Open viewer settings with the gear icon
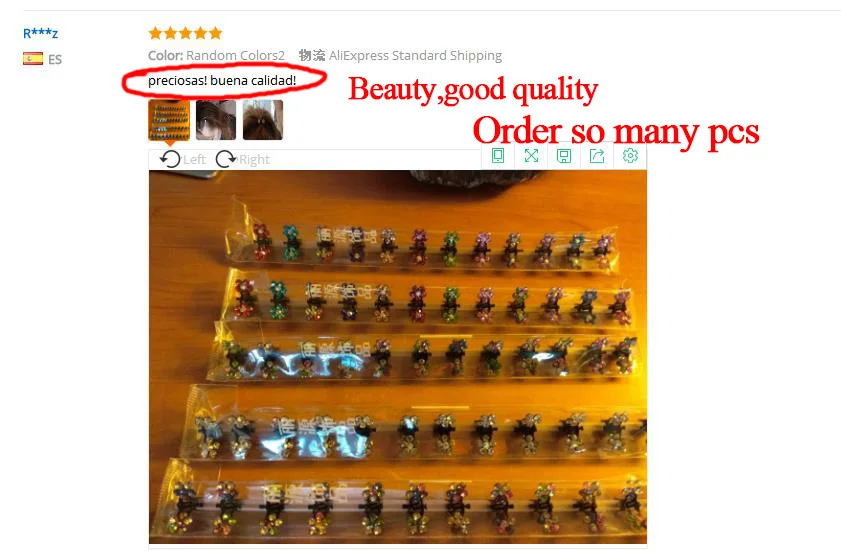This screenshot has width=841, height=551. click(630, 156)
